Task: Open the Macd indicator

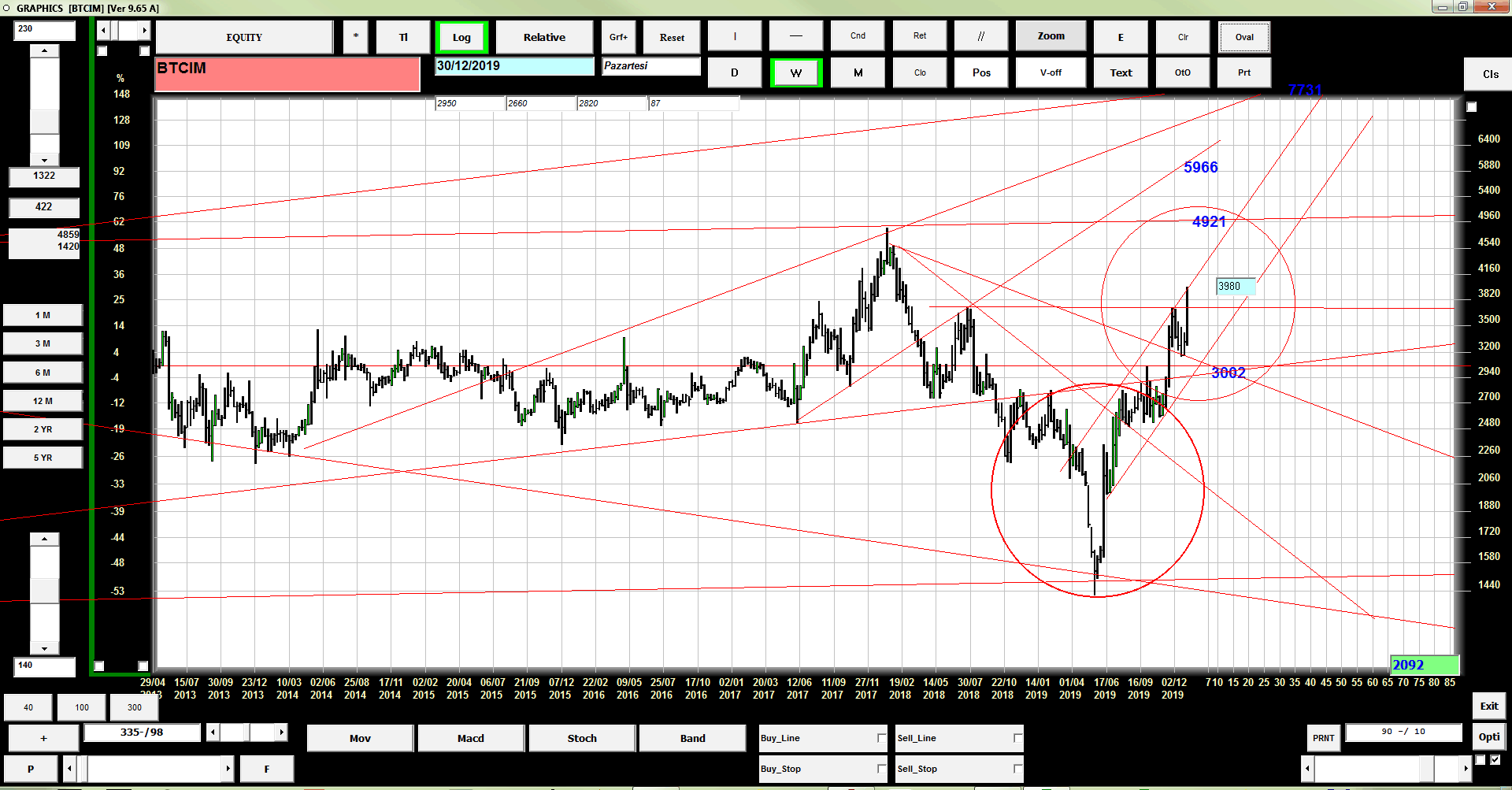Action: click(x=471, y=738)
